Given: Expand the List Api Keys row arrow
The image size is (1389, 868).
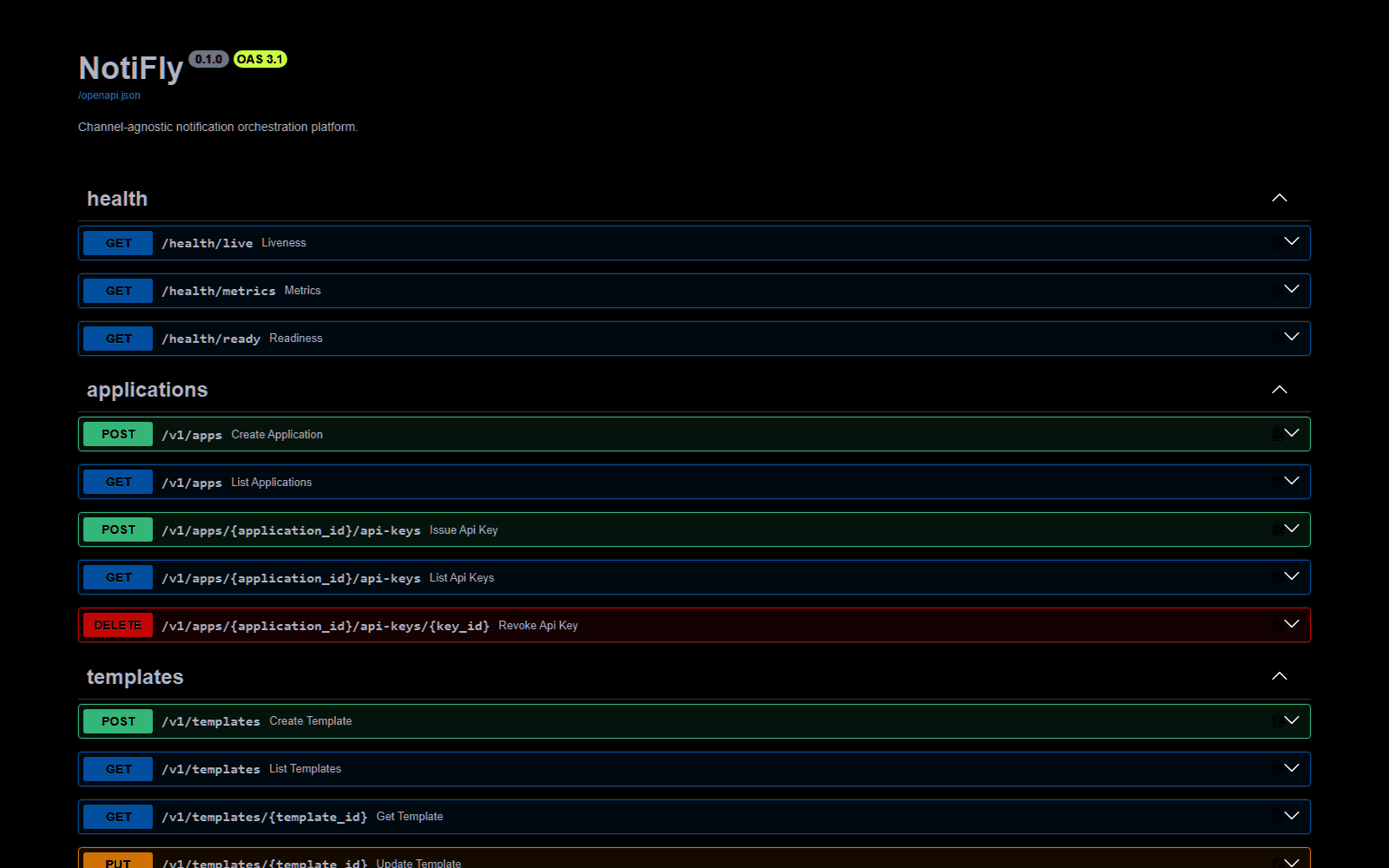Looking at the screenshot, I should [x=1292, y=576].
